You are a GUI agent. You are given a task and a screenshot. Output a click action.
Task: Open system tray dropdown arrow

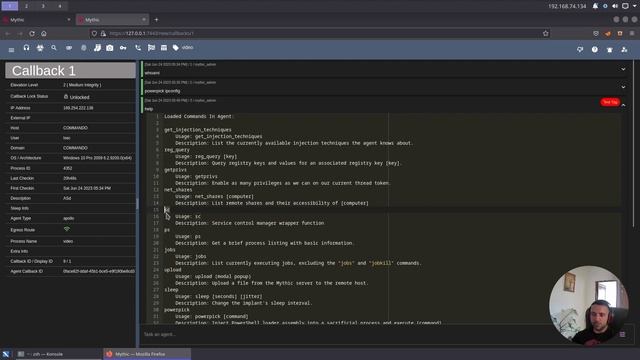click(x=635, y=6)
